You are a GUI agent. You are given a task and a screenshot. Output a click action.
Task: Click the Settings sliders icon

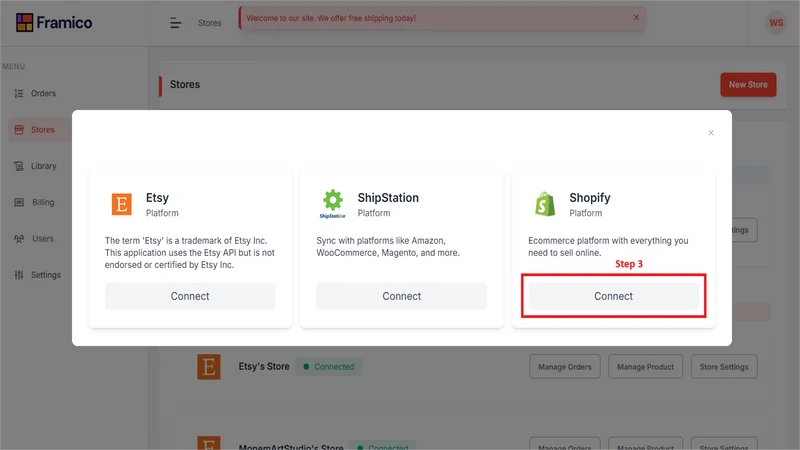[19, 274]
